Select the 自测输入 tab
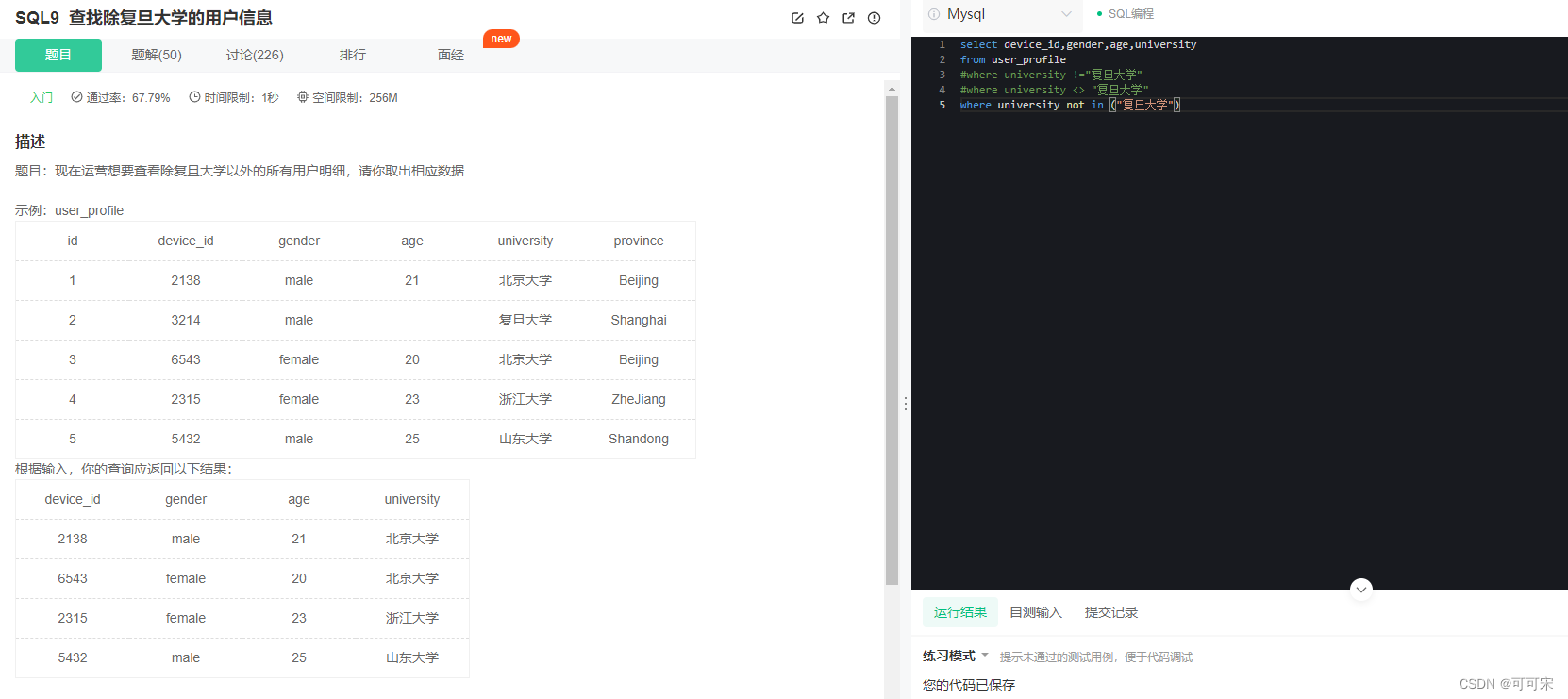 [1036, 612]
